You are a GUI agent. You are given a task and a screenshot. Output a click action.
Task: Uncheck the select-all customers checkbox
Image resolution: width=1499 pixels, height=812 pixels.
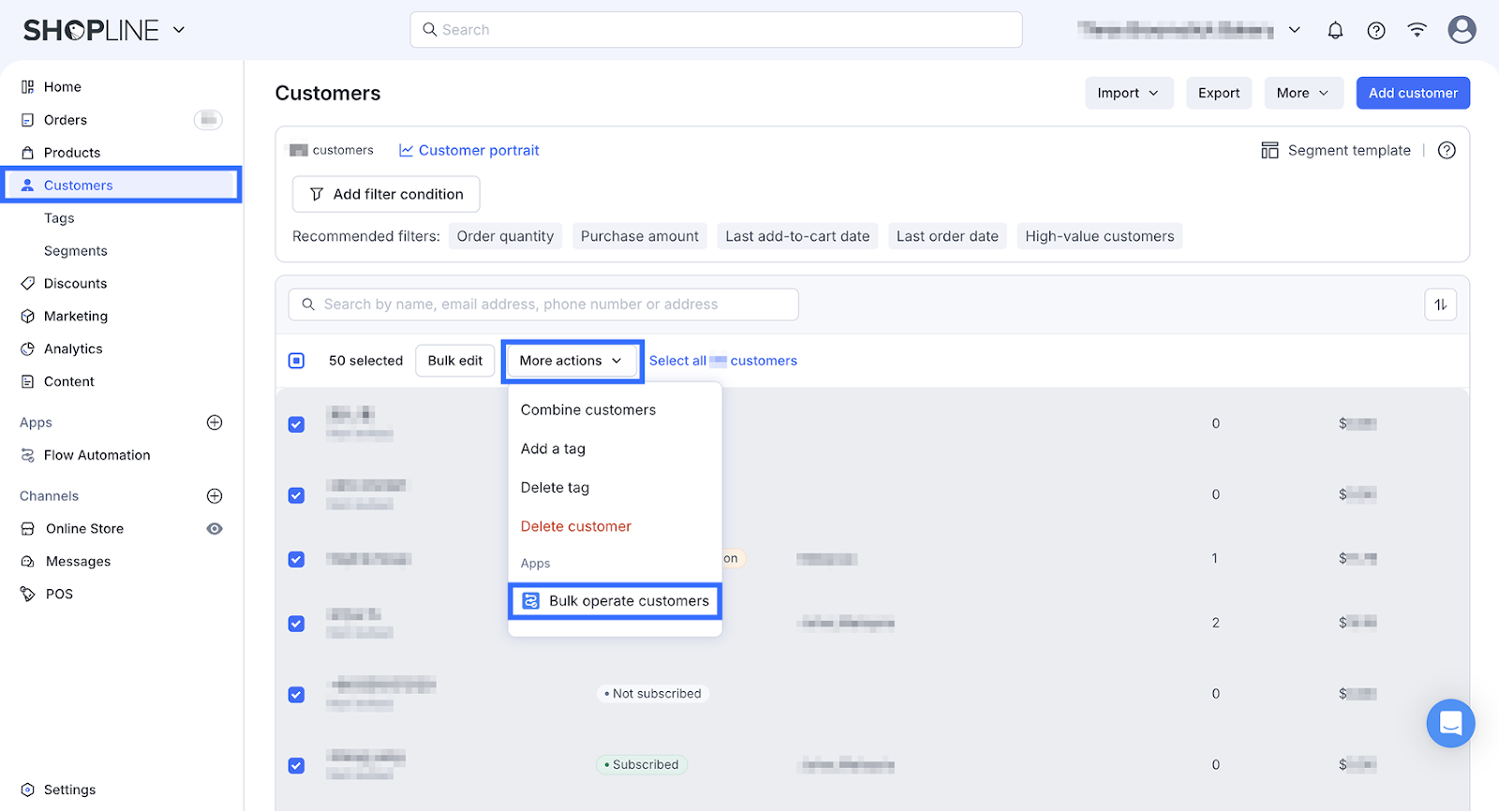point(296,361)
